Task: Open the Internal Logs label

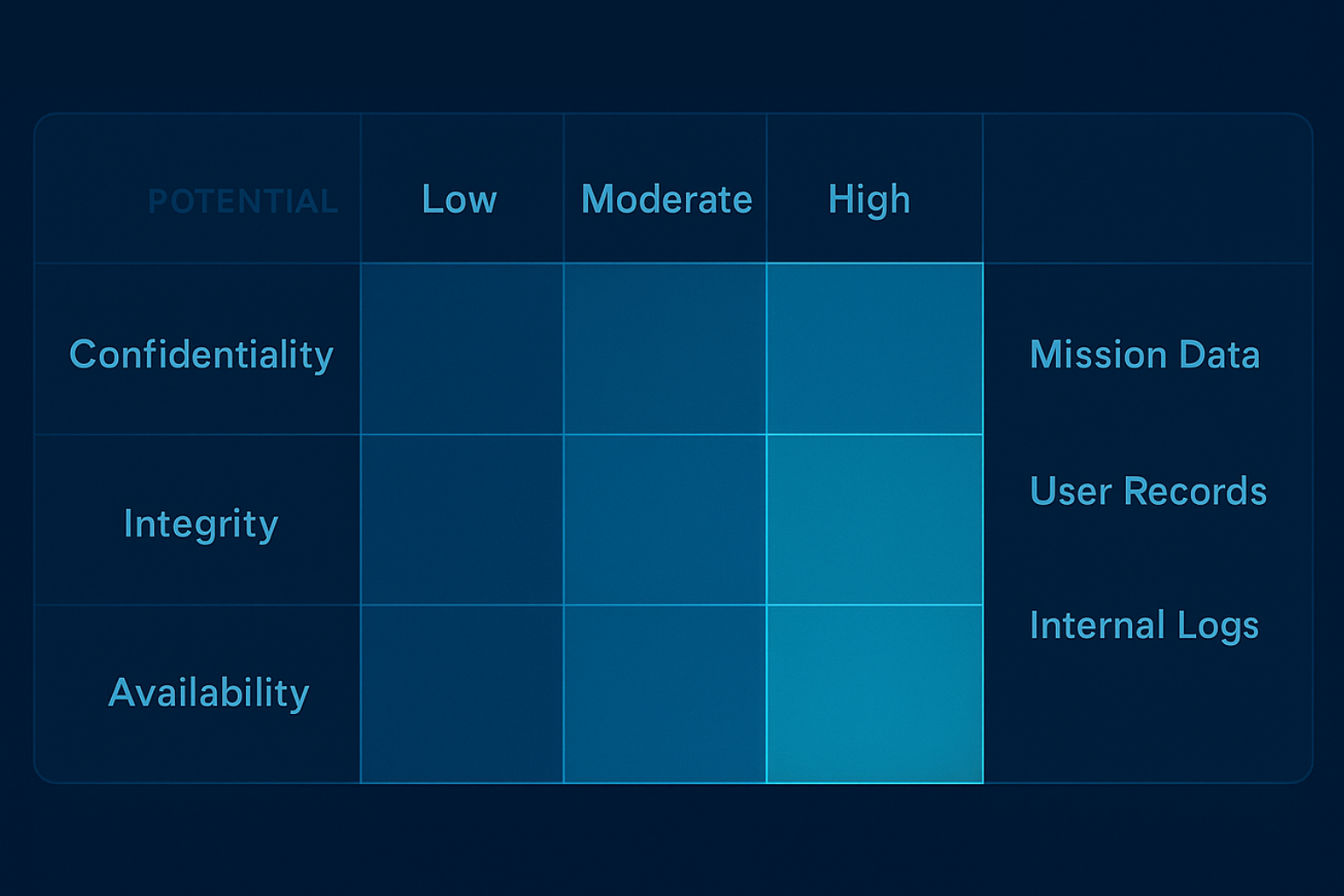Action: 1144,625
